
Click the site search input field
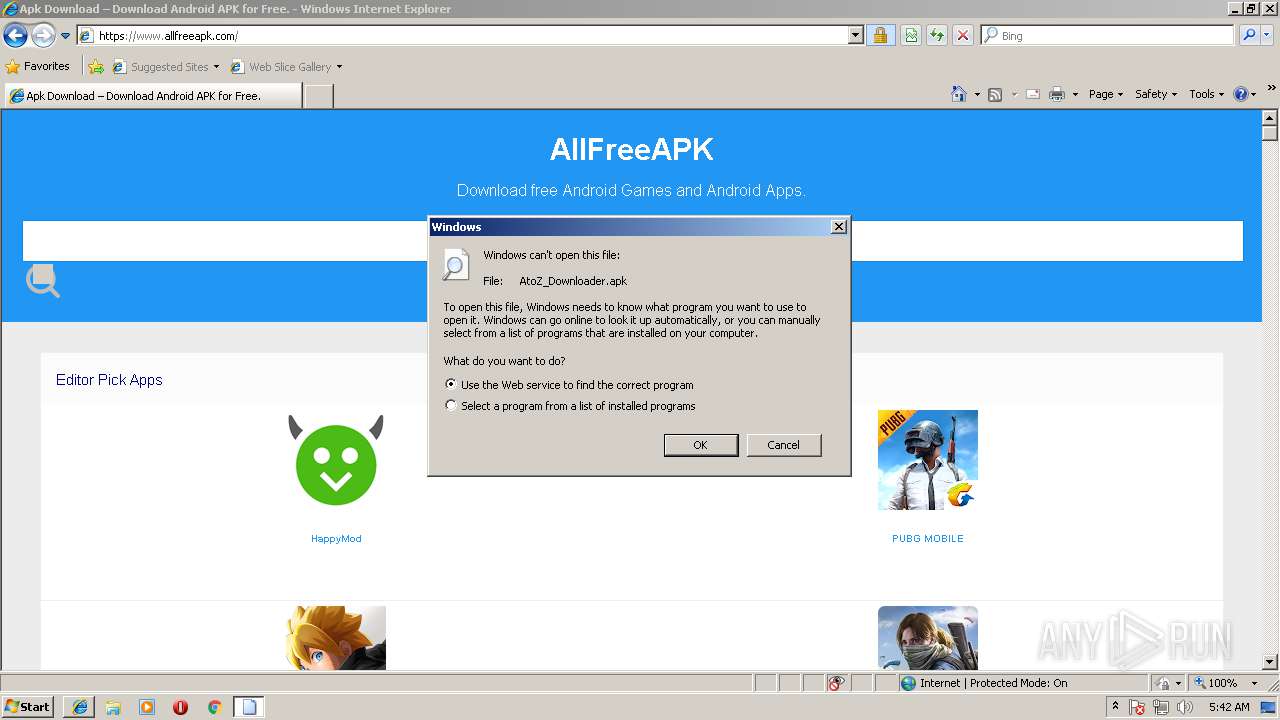(633, 241)
